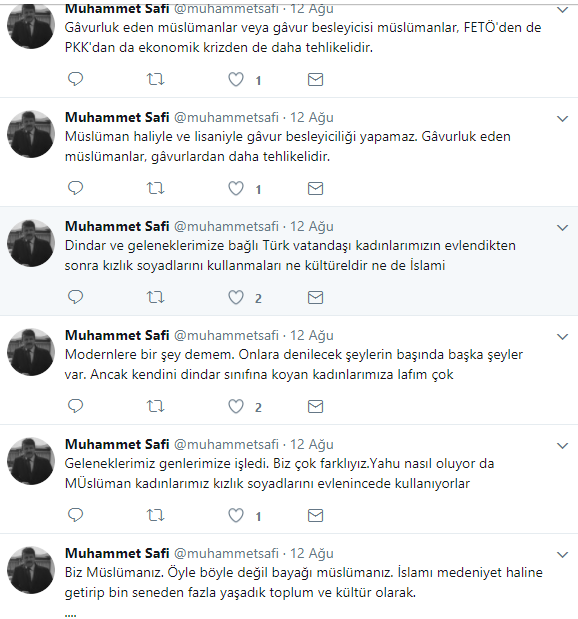
Task: Expand more menu on 'Dindar ve geleneklerimize' tweet
Action: (562, 227)
